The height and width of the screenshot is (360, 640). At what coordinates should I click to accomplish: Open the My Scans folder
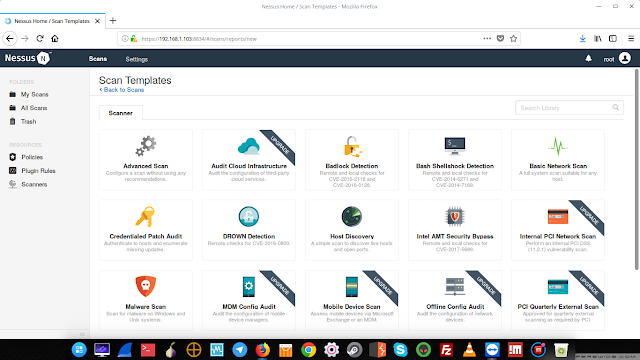pos(35,94)
